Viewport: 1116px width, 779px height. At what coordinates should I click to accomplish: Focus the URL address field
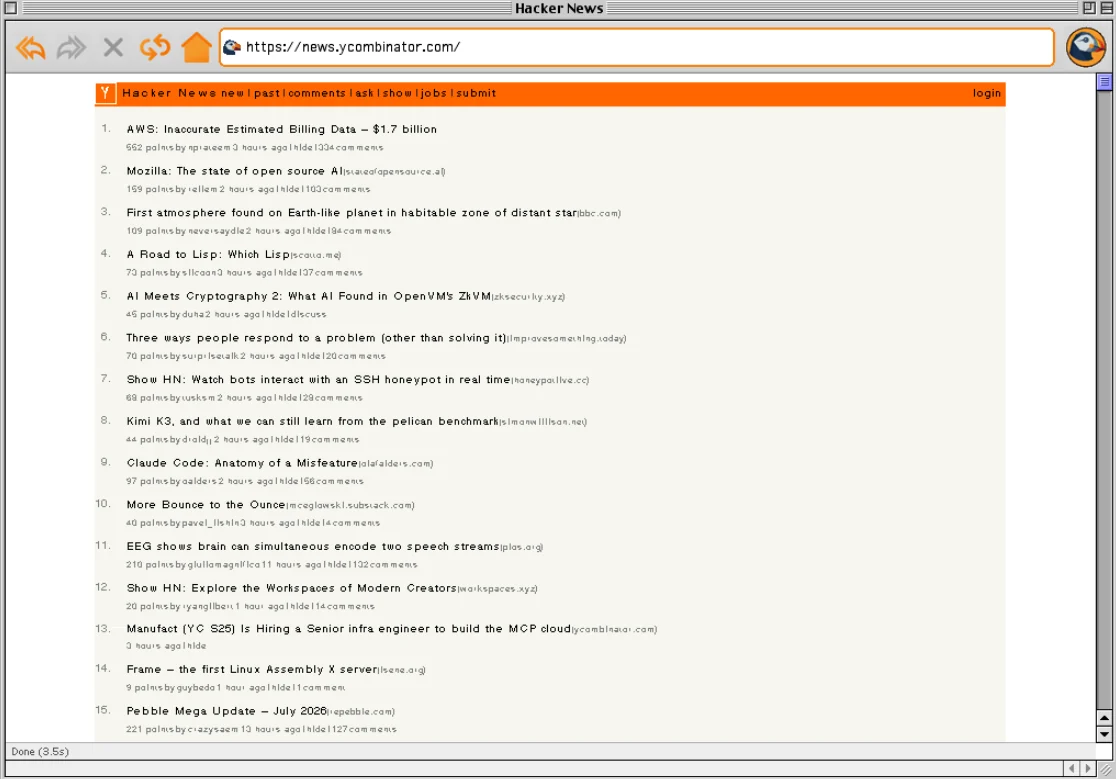click(637, 47)
